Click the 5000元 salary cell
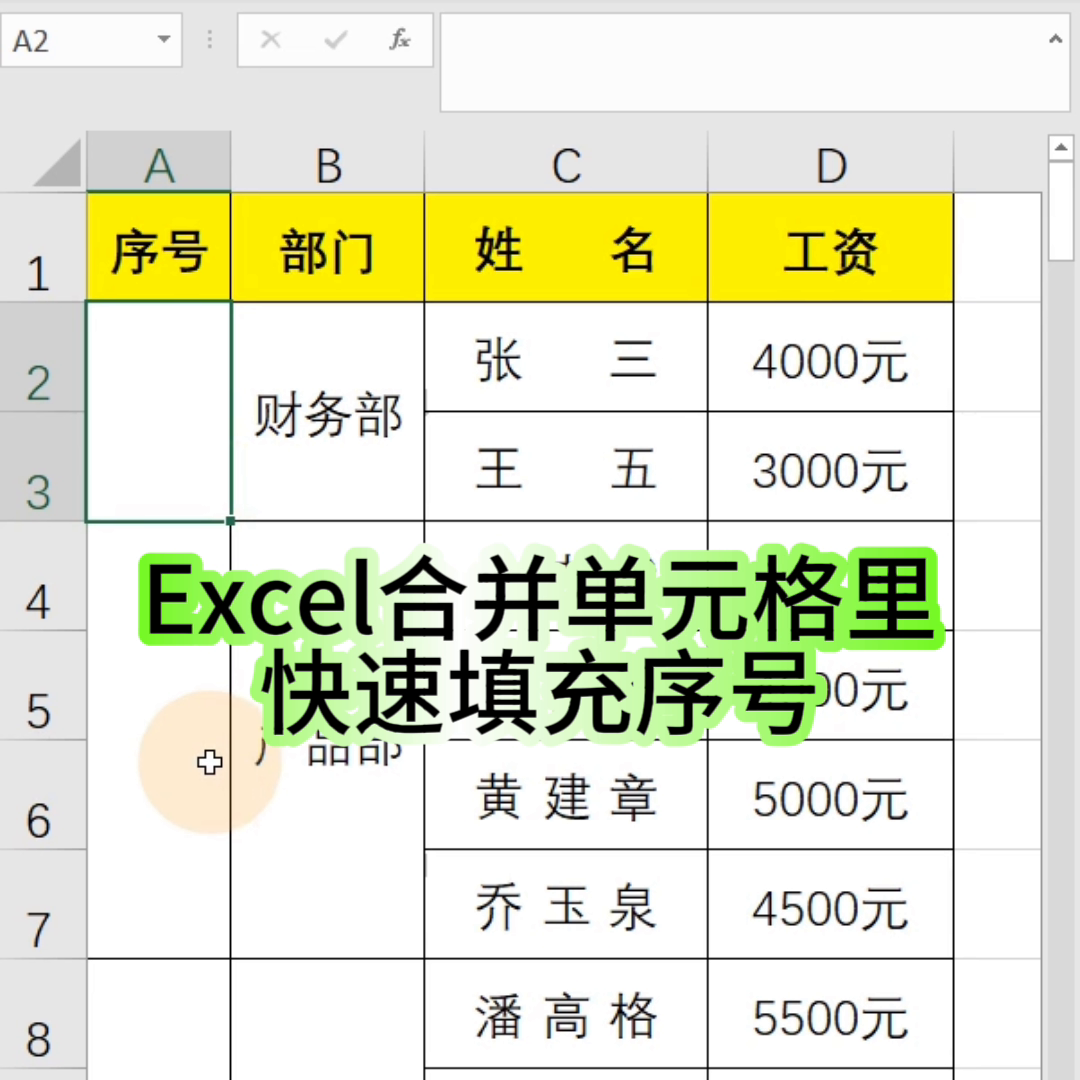 point(831,795)
